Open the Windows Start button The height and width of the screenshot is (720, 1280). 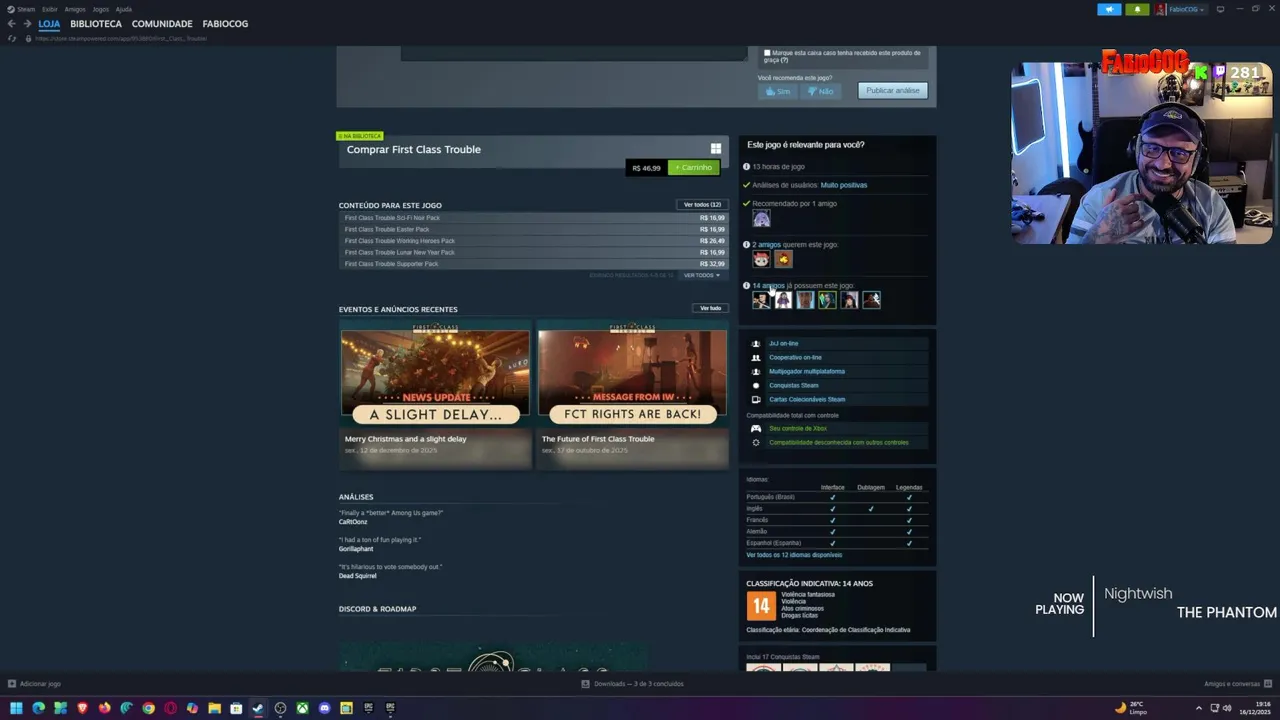tap(16, 708)
